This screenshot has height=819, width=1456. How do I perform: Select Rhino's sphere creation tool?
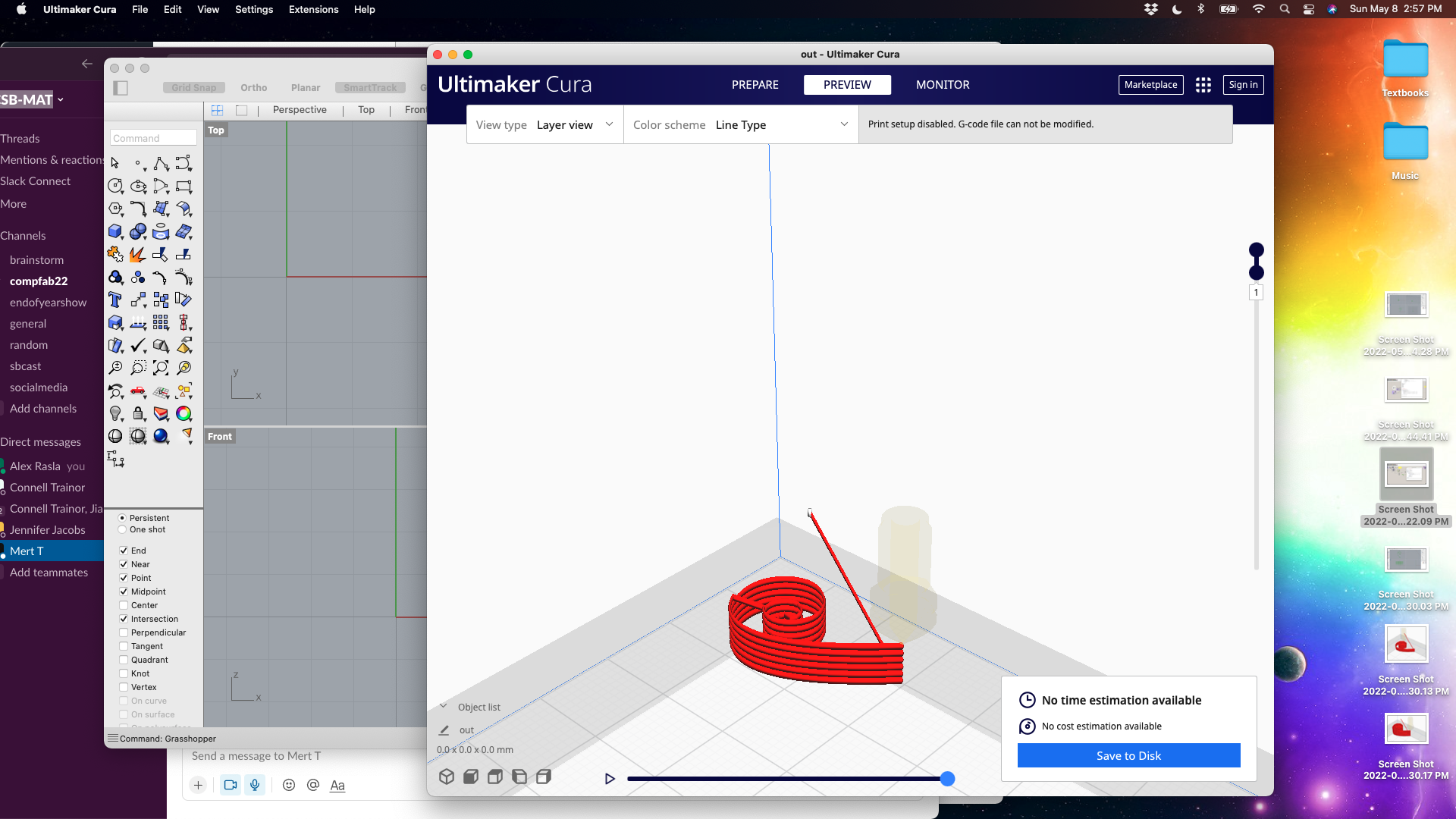pos(138,231)
